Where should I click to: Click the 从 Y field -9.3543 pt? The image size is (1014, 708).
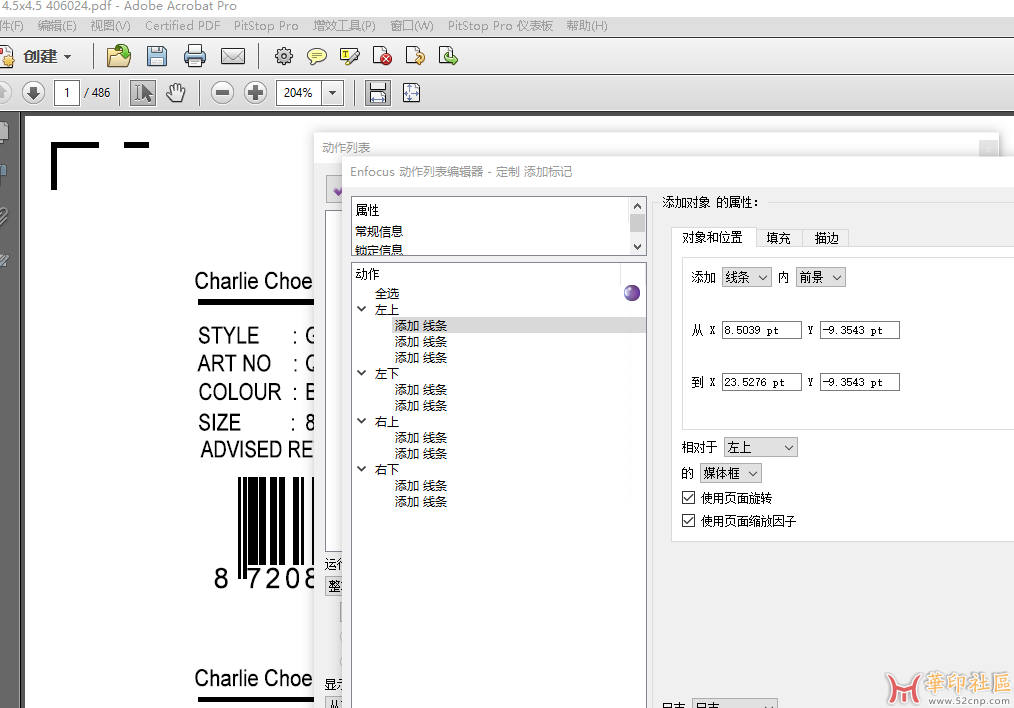859,330
